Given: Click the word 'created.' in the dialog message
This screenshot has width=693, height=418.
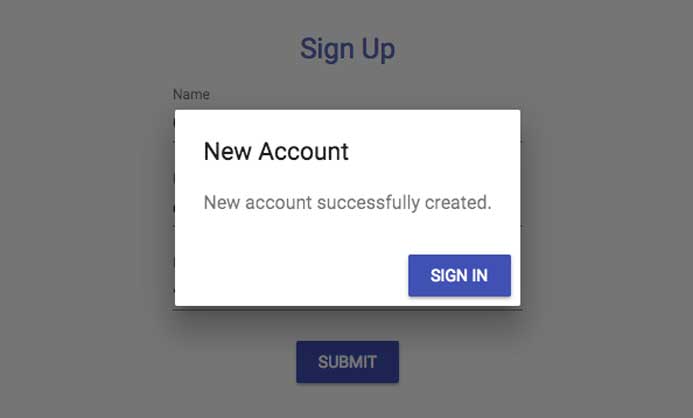Looking at the screenshot, I should 458,203.
